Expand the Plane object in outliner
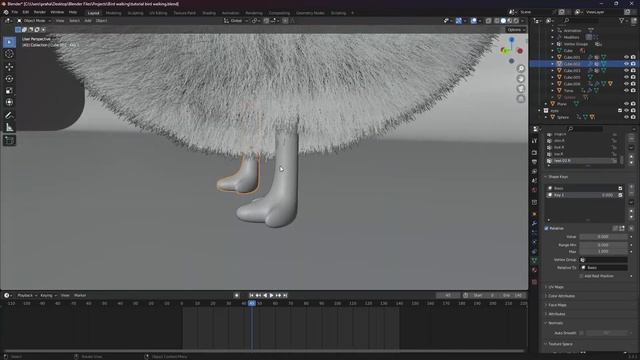The image size is (640, 360). (546, 104)
